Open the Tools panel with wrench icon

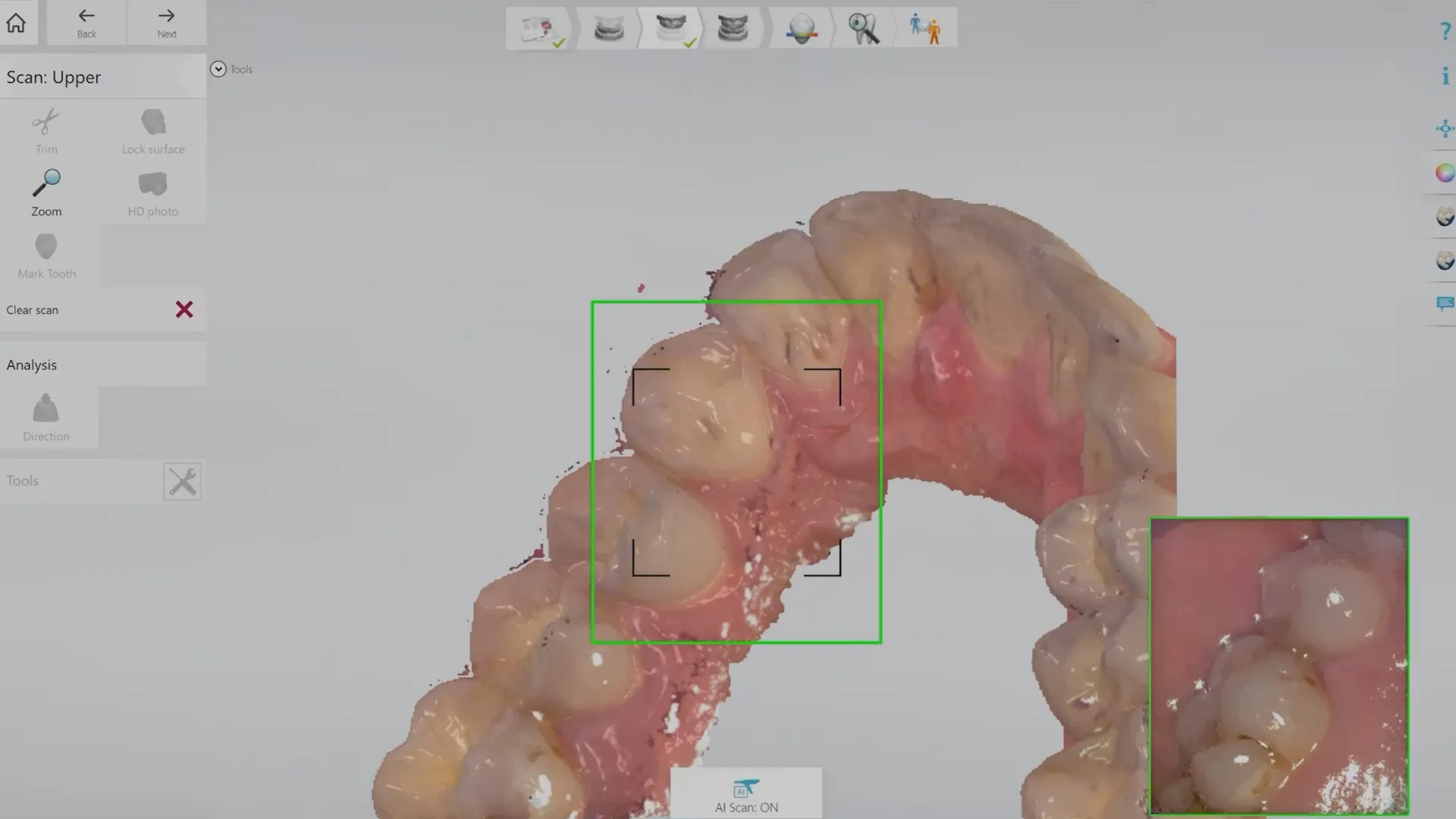tap(182, 481)
